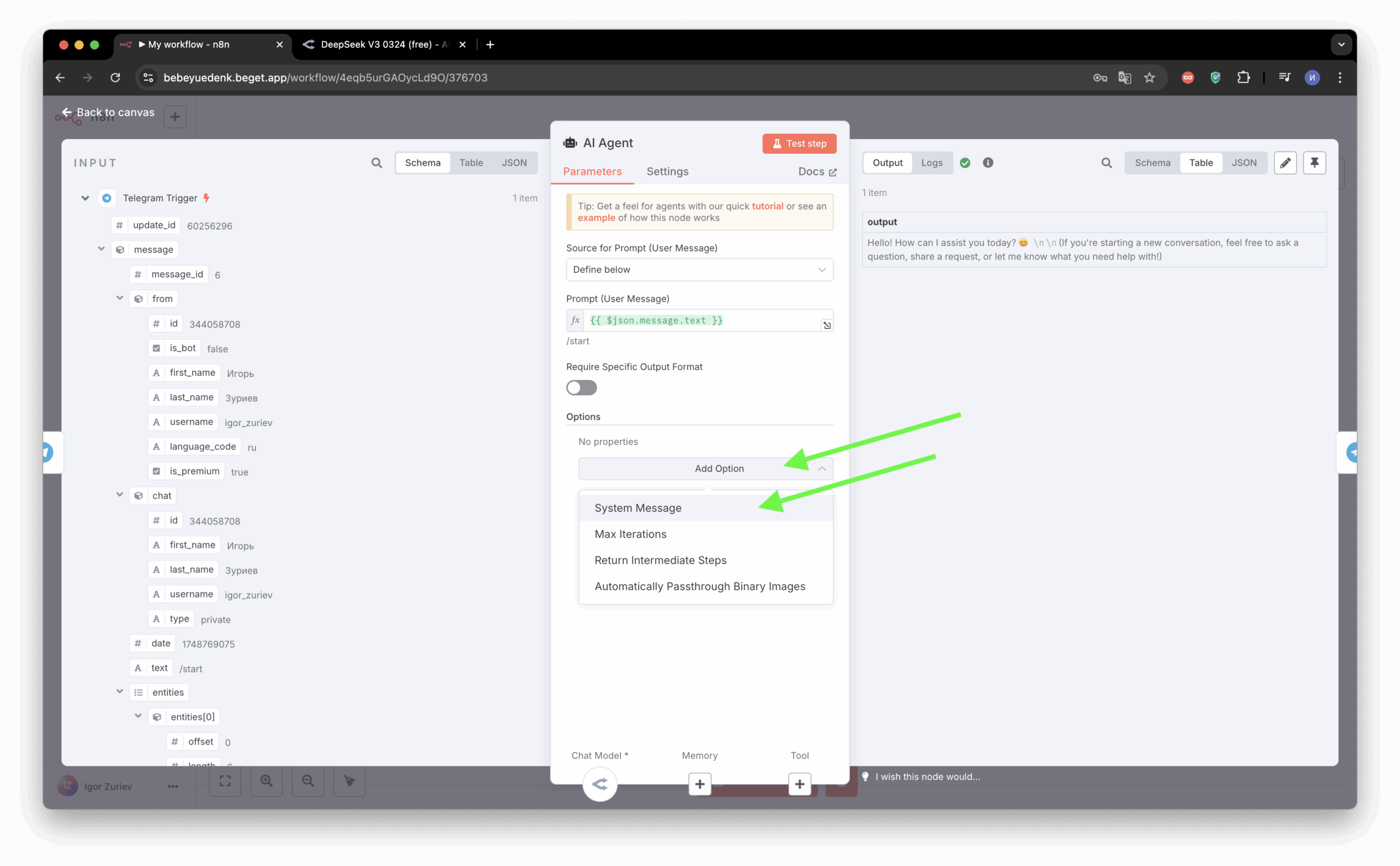Viewport: 1400px width, 866px height.
Task: Toggle Require Specific Output Format switch
Action: pos(581,388)
